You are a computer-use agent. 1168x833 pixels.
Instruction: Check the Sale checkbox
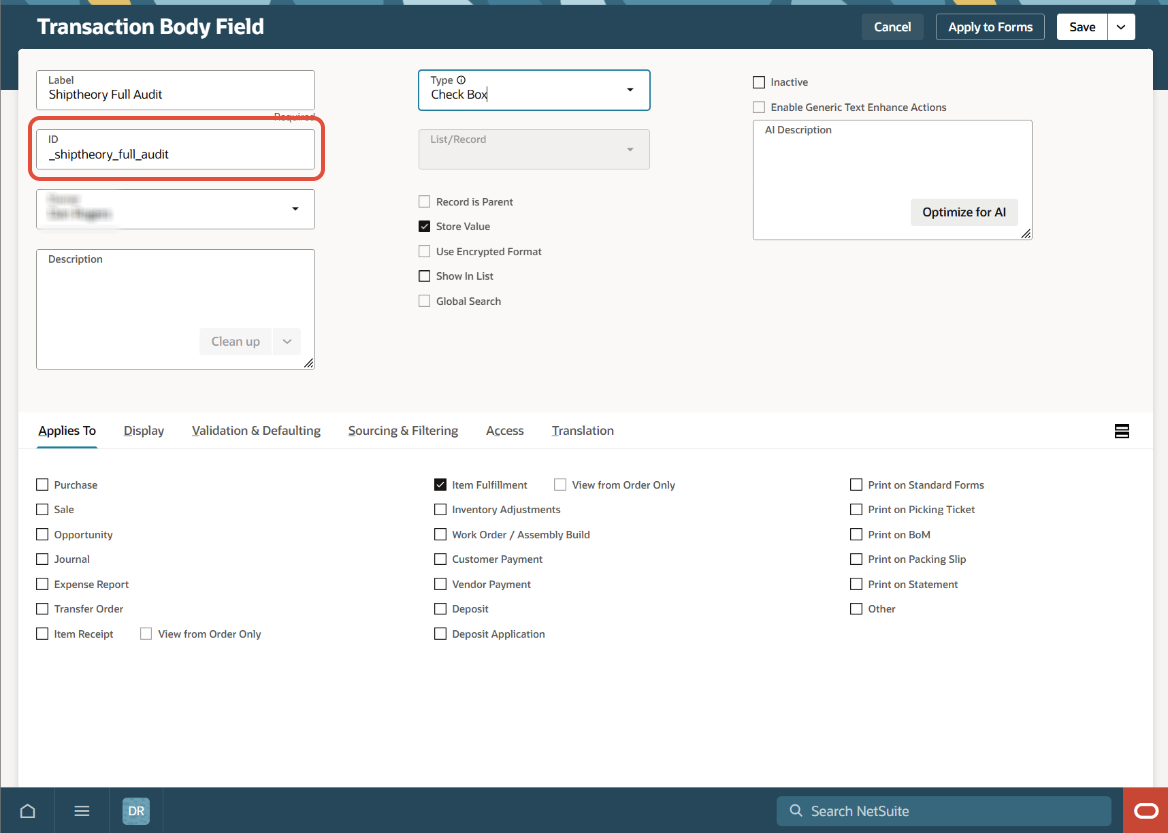42,510
